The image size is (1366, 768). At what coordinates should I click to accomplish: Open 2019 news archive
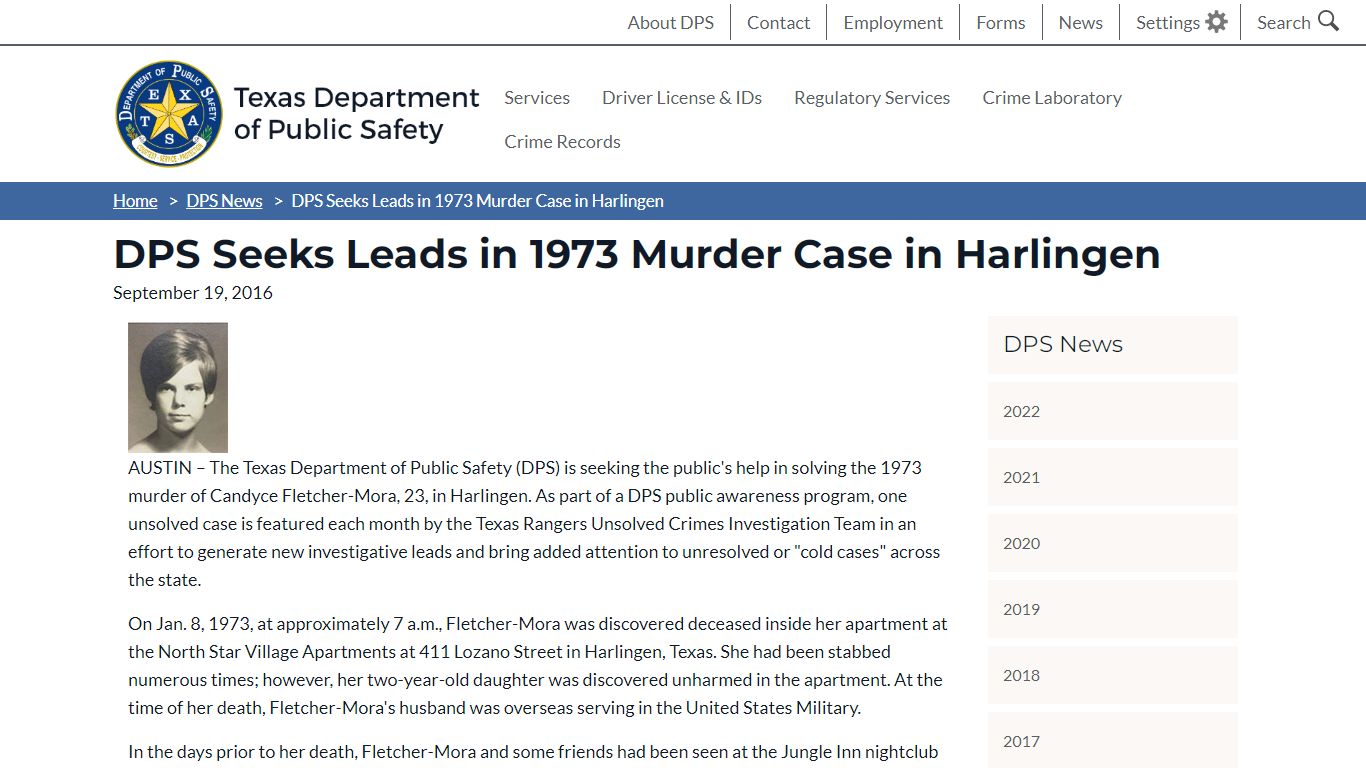pyautogui.click(x=1113, y=609)
